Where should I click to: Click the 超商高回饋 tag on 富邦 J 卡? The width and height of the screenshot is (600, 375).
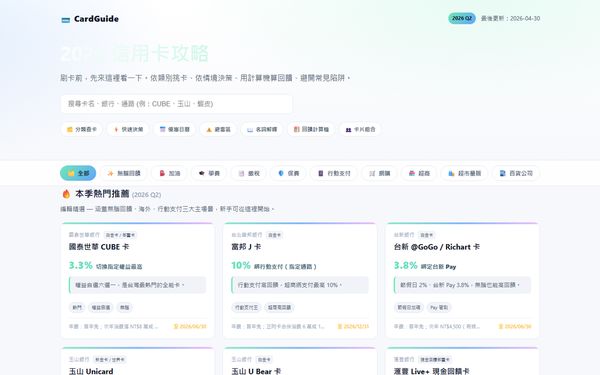[279, 307]
